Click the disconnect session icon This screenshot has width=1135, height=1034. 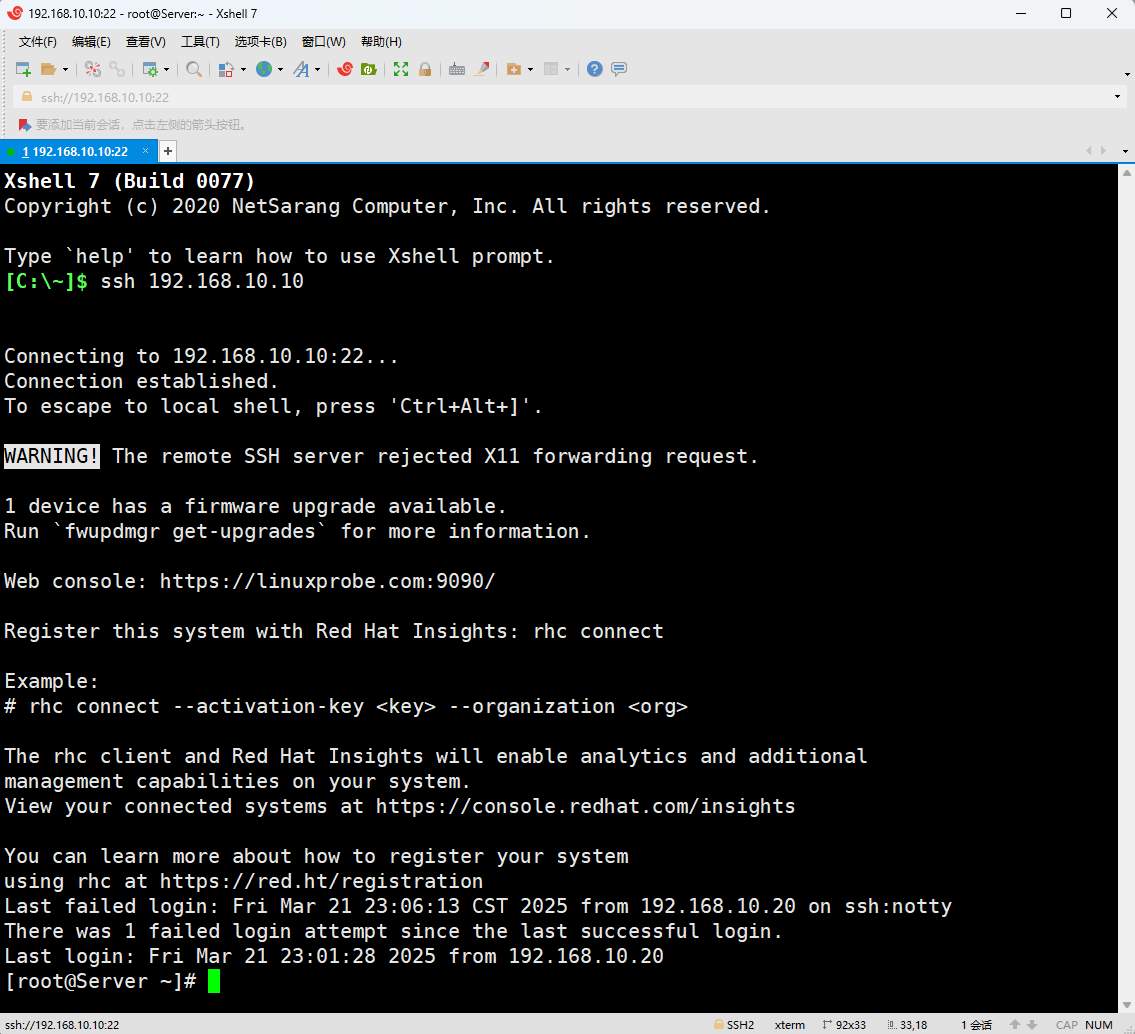(x=117, y=69)
